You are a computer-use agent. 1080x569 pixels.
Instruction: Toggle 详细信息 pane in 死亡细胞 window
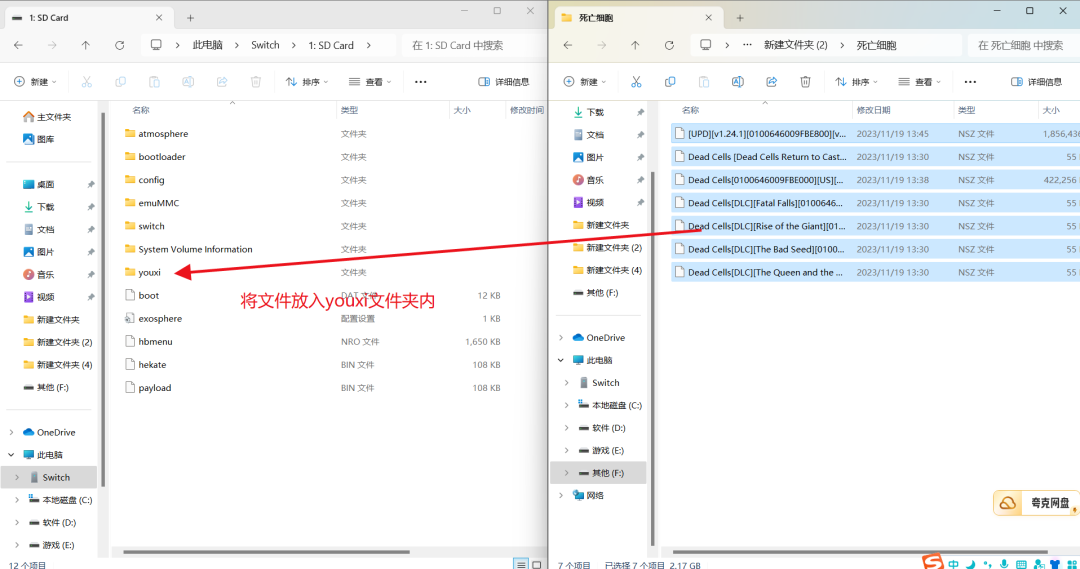coord(1036,82)
